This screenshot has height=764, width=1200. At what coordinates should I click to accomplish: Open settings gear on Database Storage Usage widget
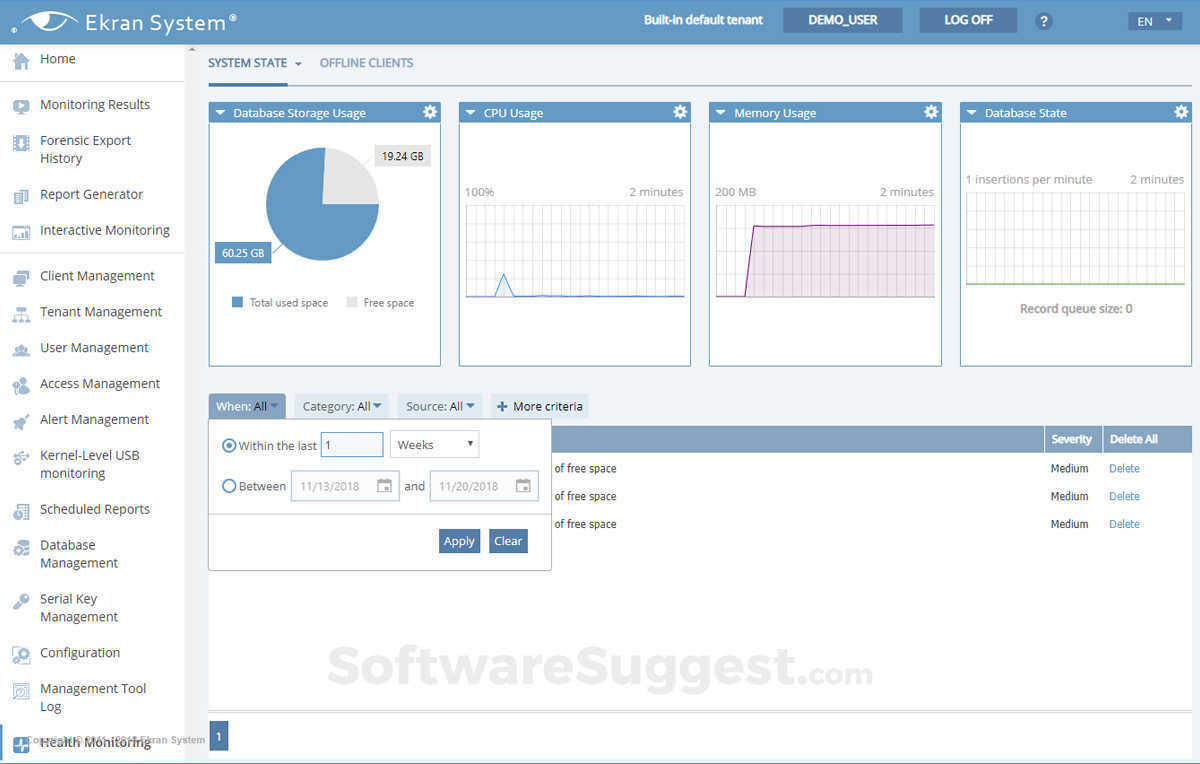click(x=430, y=112)
